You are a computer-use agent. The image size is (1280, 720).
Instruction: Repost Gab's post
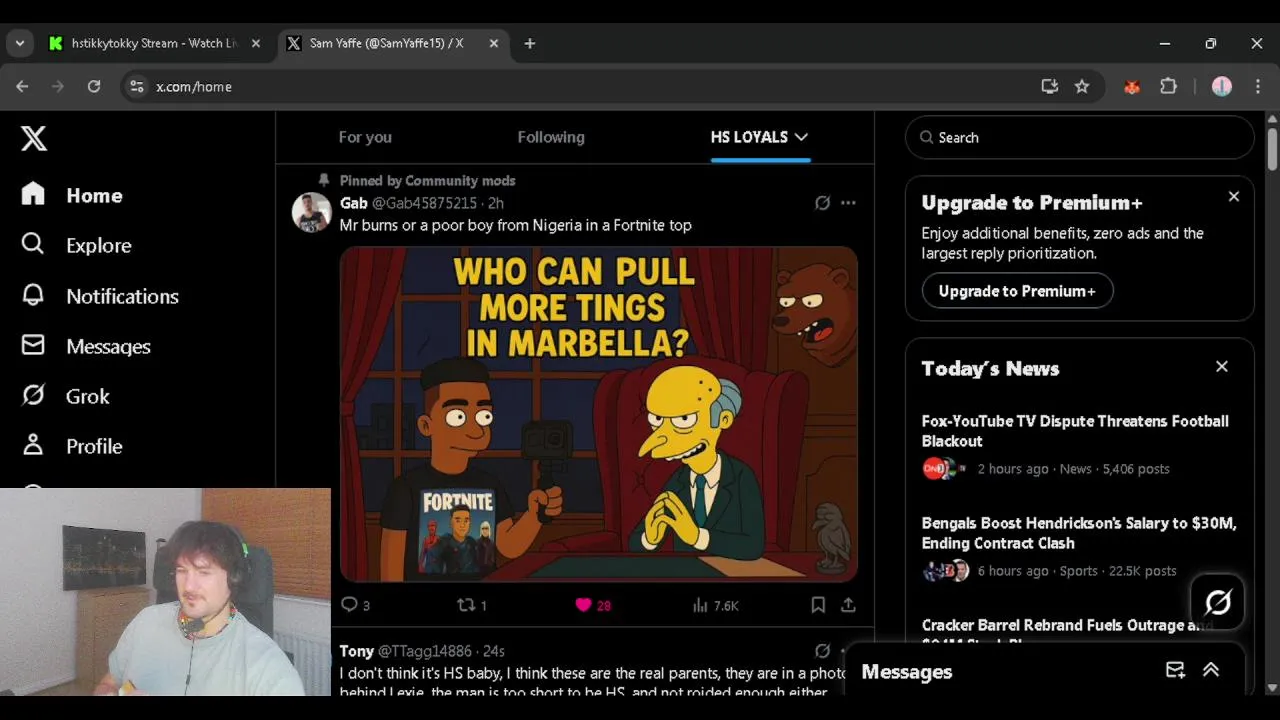[x=471, y=605]
